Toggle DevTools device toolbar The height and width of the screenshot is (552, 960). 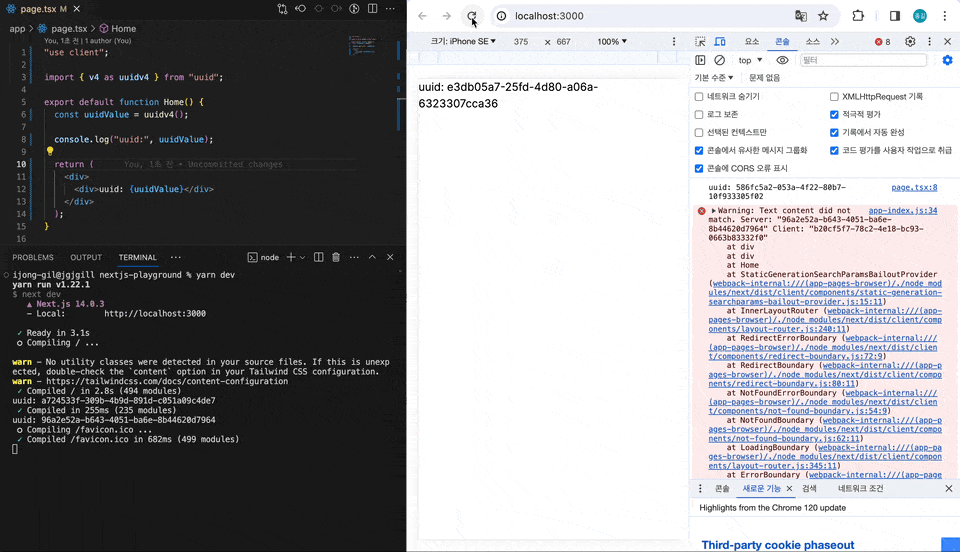(x=720, y=42)
